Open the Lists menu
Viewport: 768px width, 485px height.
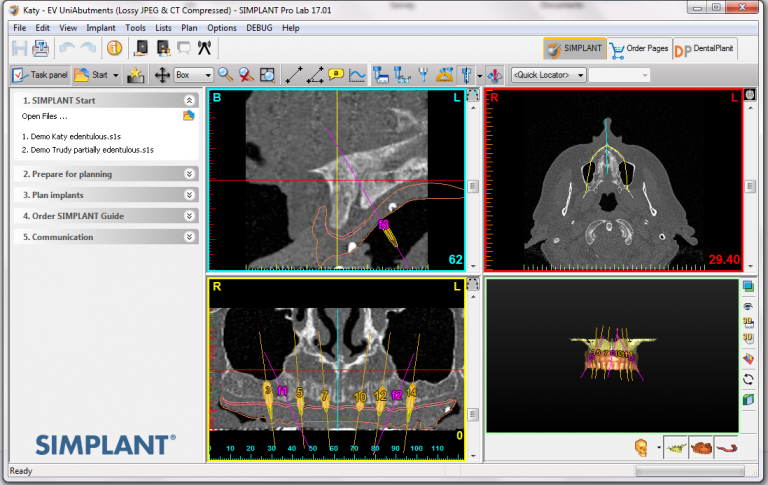coord(163,28)
